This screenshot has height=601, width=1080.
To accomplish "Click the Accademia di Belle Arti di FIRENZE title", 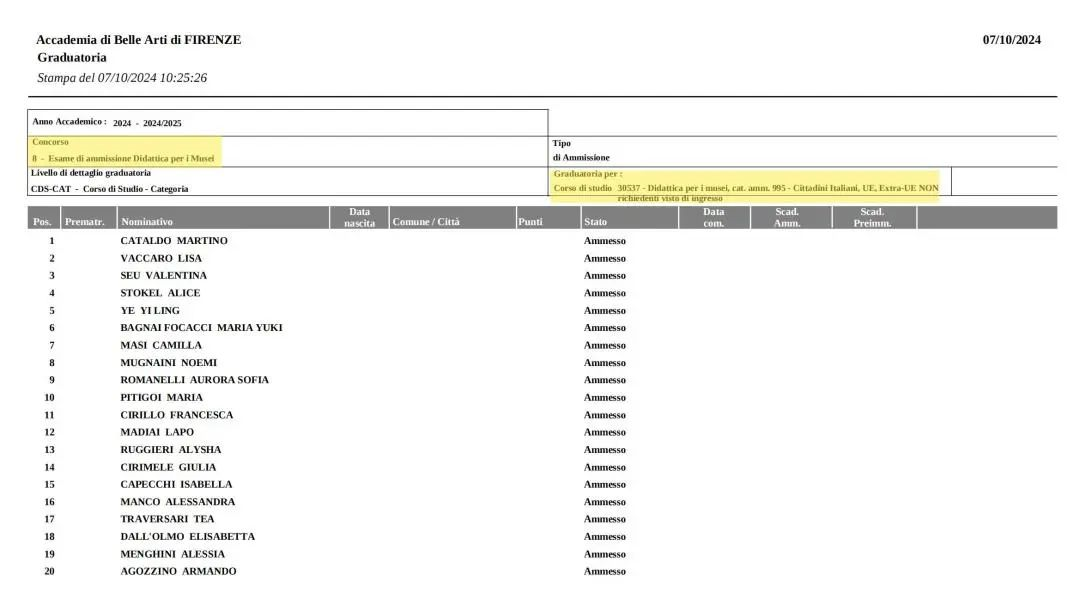I will [138, 40].
